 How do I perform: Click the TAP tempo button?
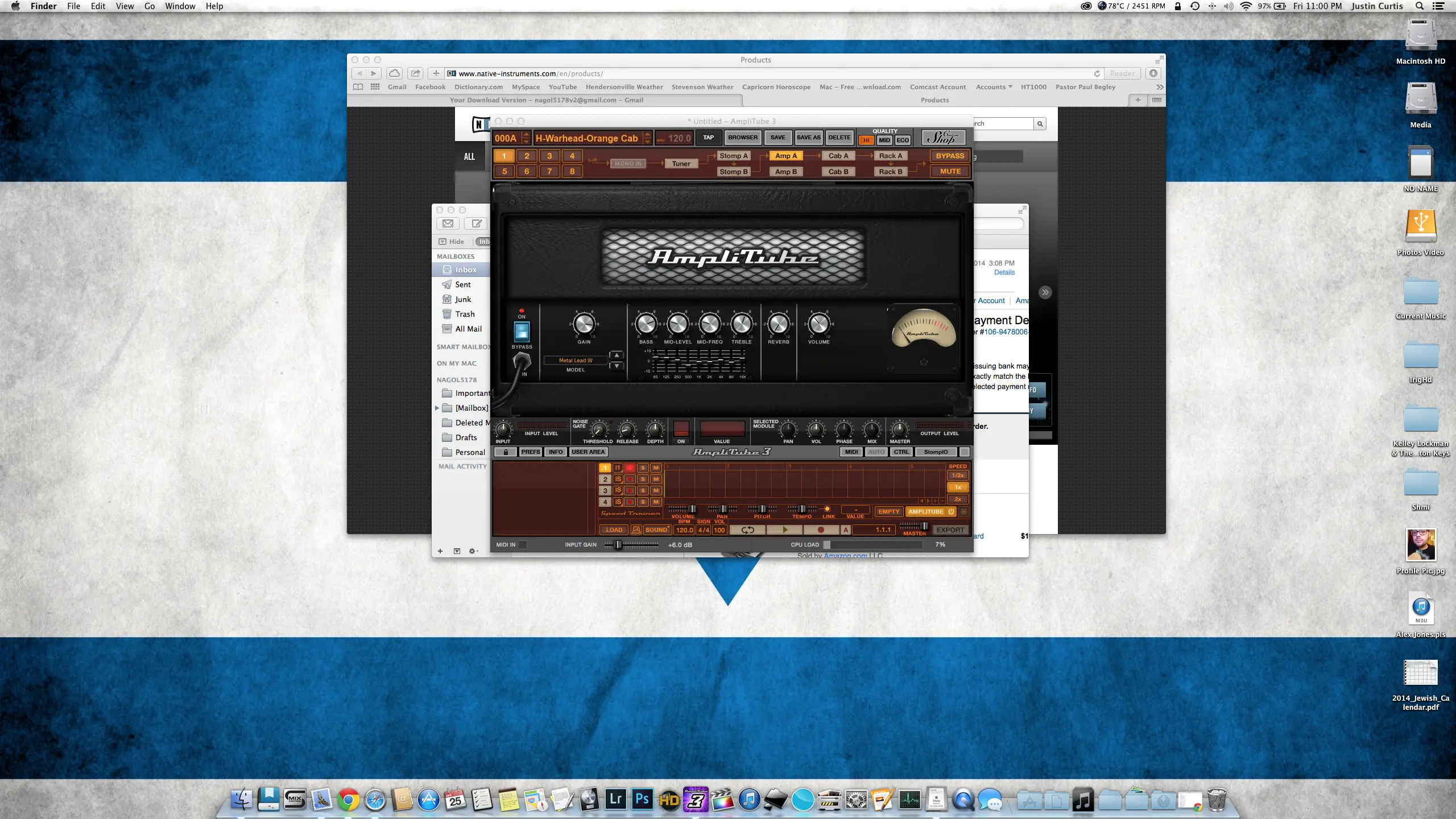pyautogui.click(x=708, y=138)
